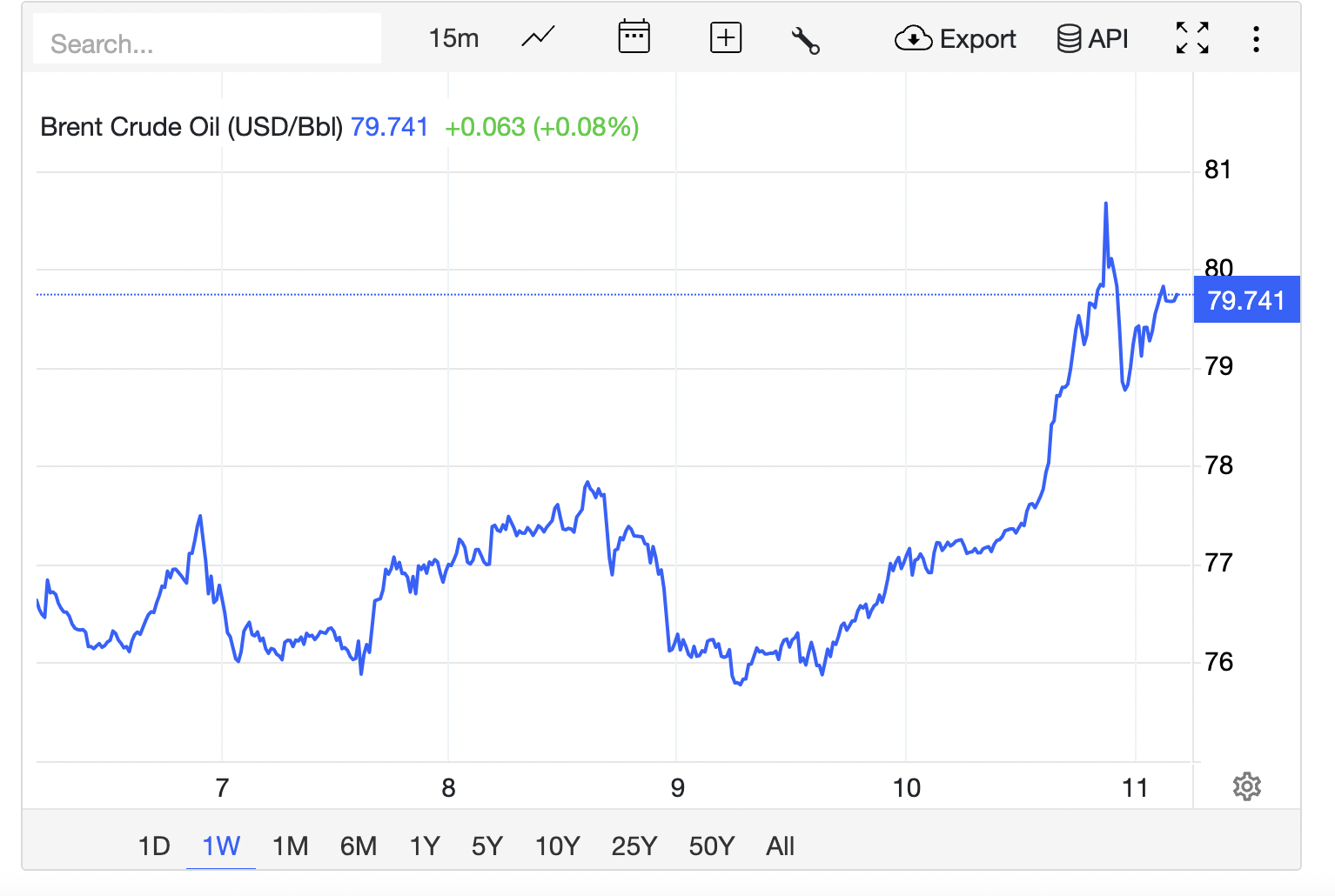Click the +0.063 (+0.08%) change value
The height and width of the screenshot is (896, 1335).
(x=542, y=127)
